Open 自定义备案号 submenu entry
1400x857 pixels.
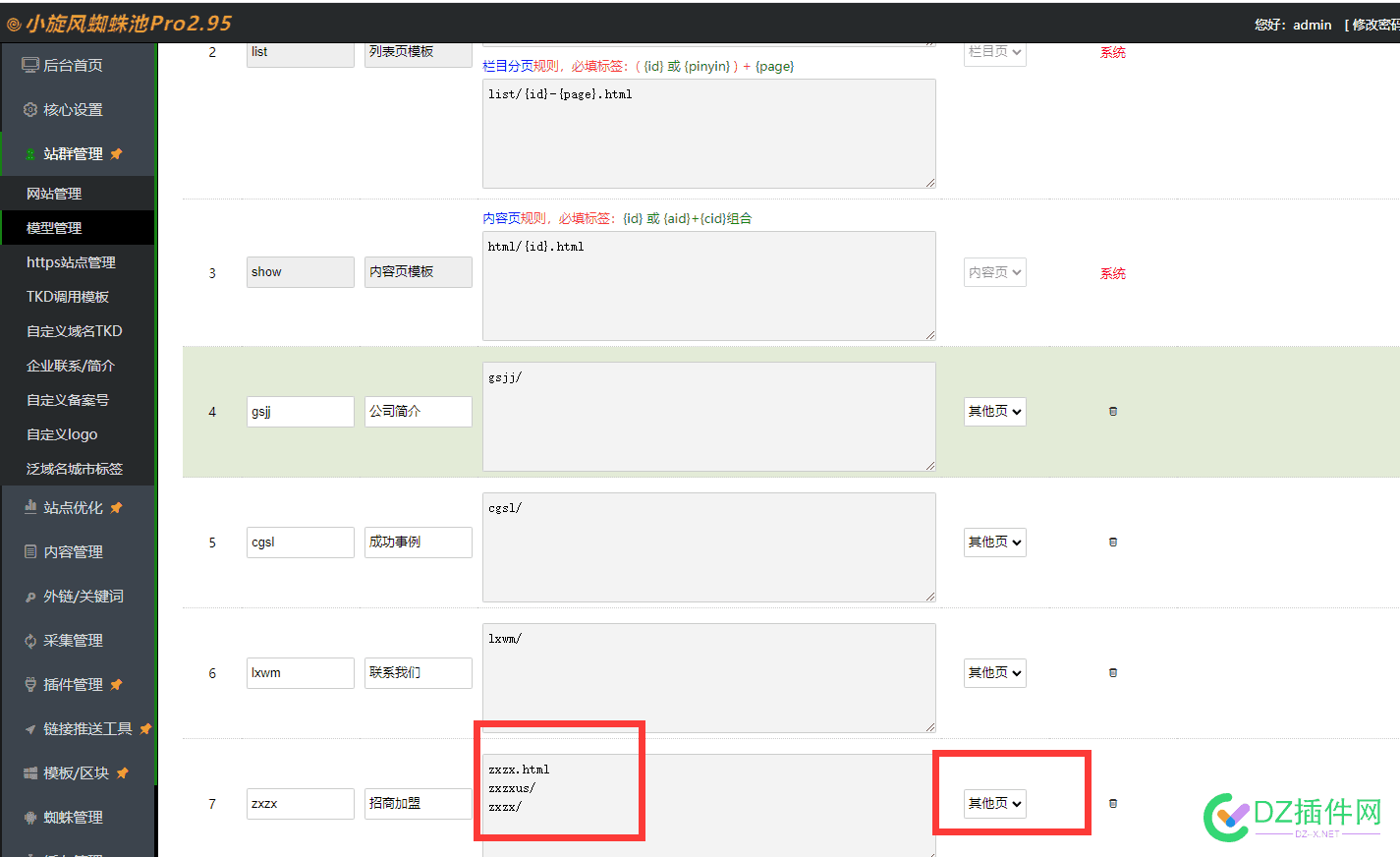68,400
